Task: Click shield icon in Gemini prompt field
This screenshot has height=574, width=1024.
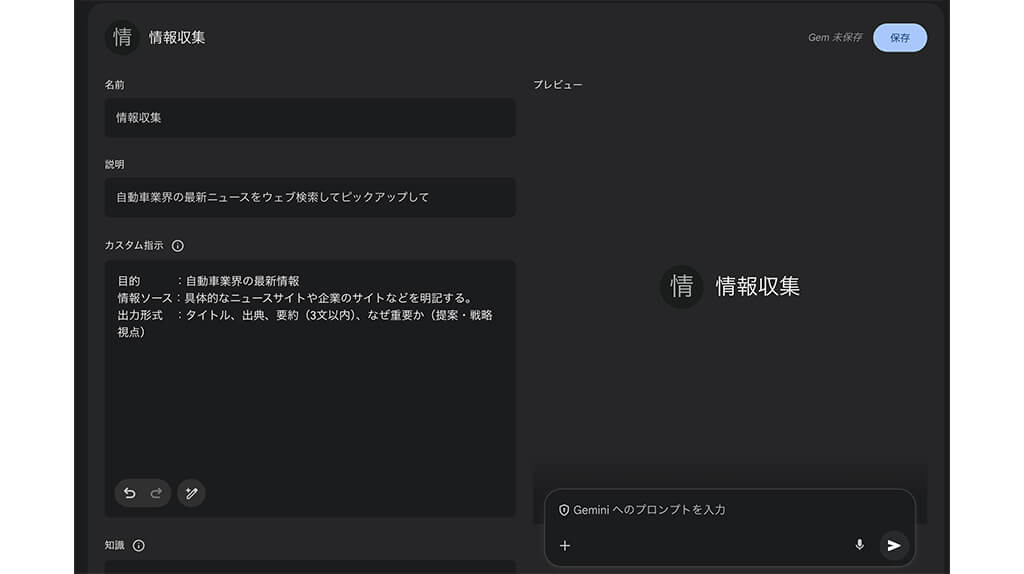Action: click(564, 510)
